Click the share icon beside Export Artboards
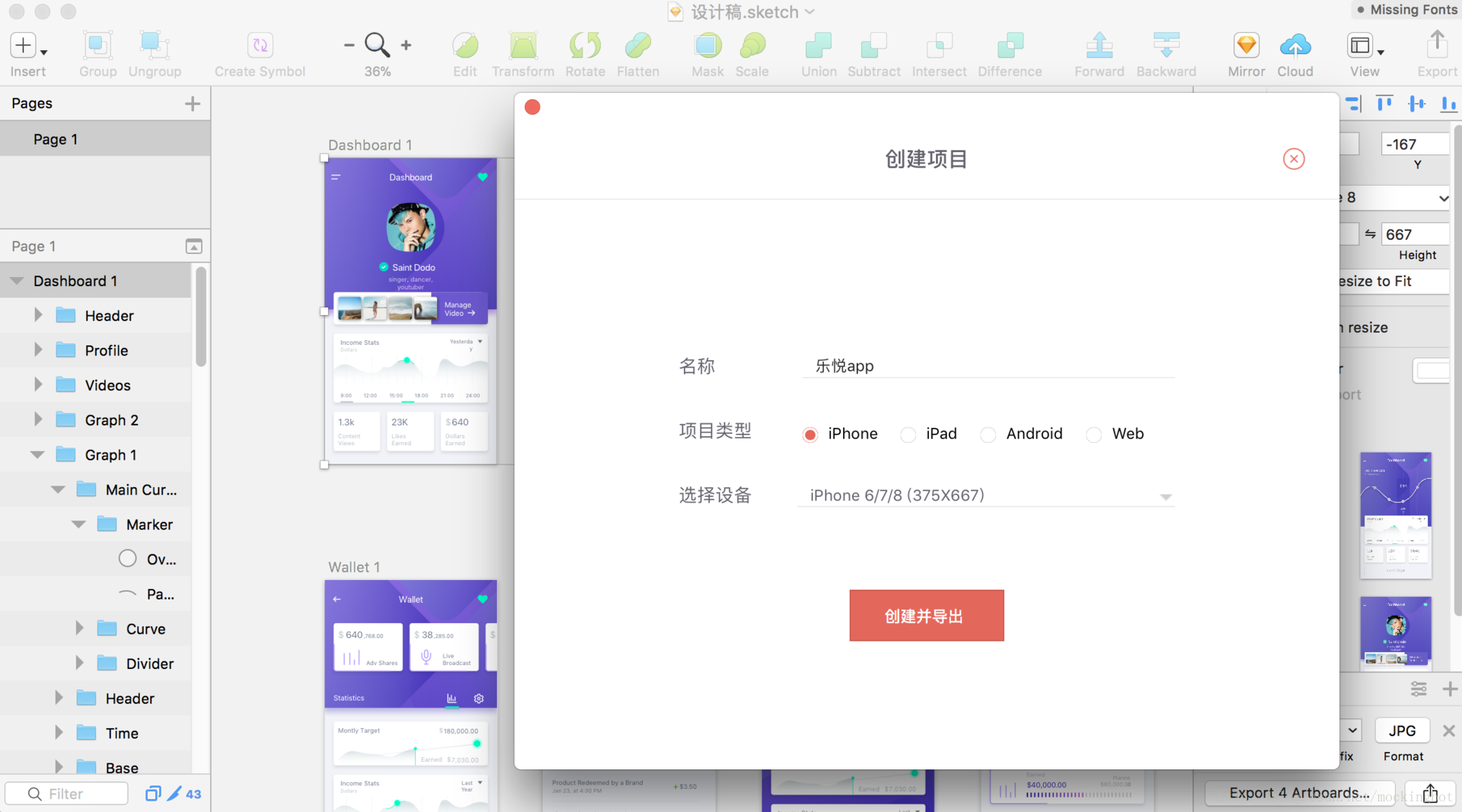Screen dimensions: 1462x812 tap(1430, 793)
